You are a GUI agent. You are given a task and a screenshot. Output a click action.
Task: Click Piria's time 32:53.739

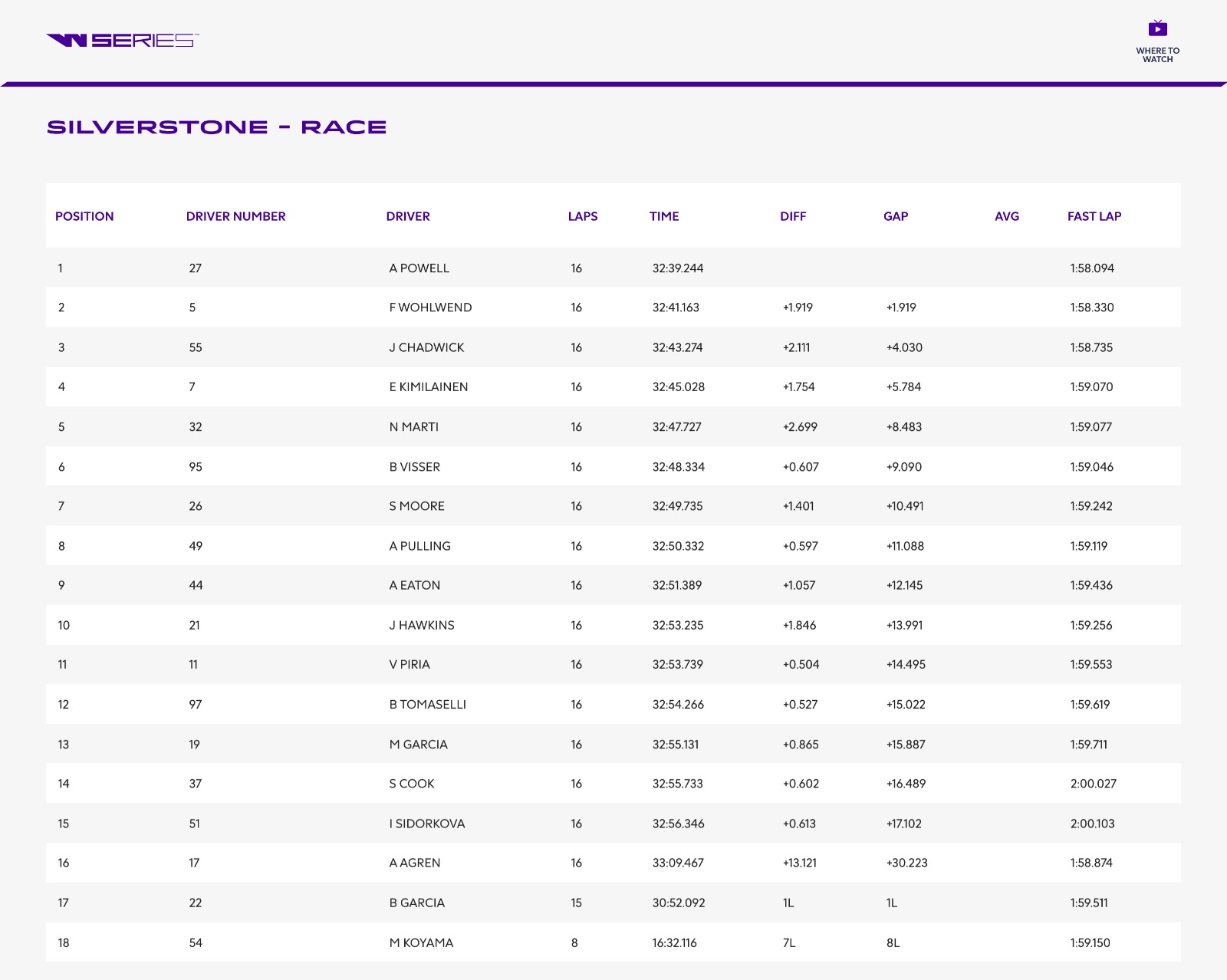[x=677, y=665]
